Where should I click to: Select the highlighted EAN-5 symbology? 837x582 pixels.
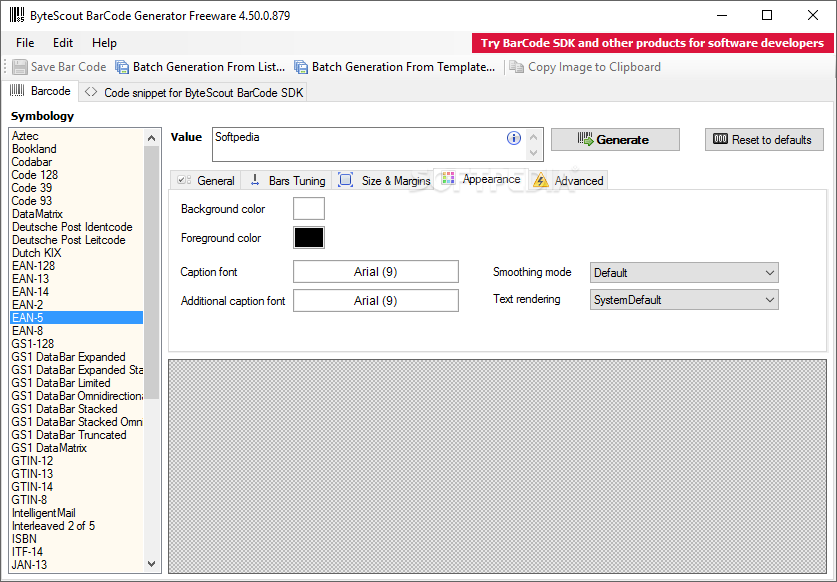point(76,318)
